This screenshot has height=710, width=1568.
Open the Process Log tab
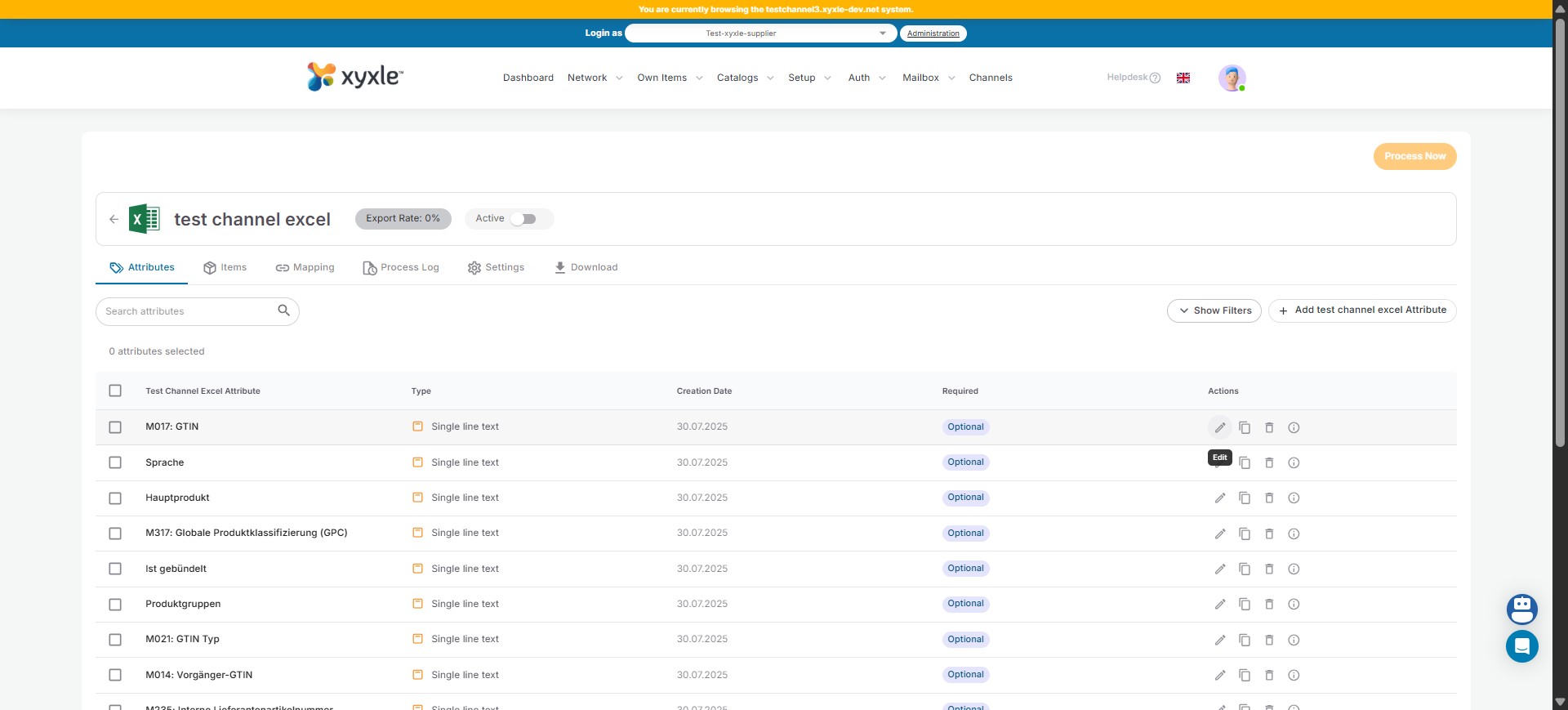tap(401, 268)
